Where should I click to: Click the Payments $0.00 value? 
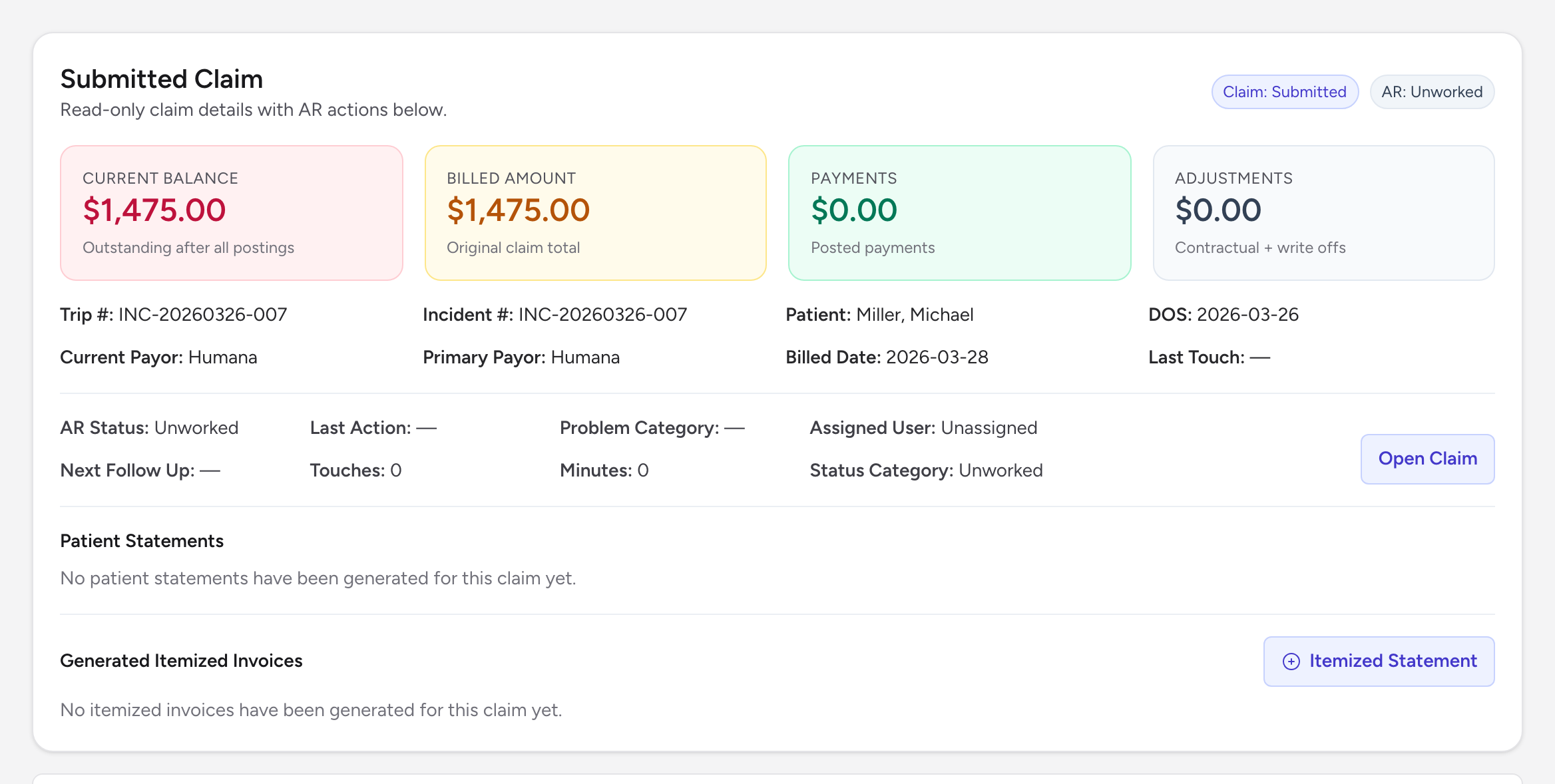(x=854, y=210)
